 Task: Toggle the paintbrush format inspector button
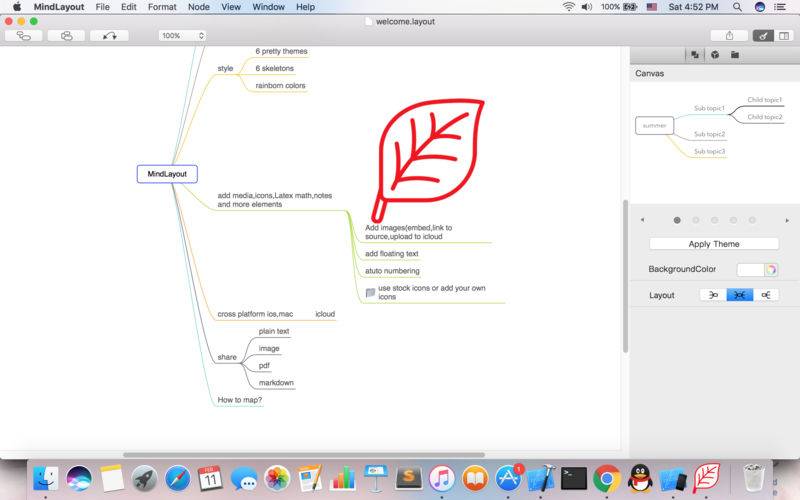coord(763,35)
